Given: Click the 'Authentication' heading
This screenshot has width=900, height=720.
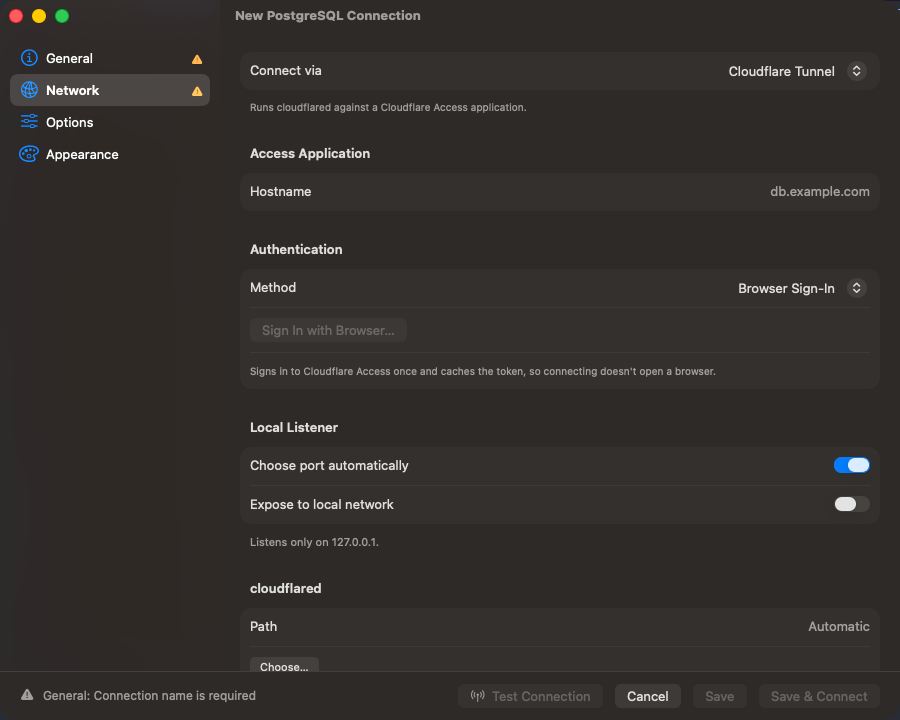Looking at the screenshot, I should [x=296, y=249].
